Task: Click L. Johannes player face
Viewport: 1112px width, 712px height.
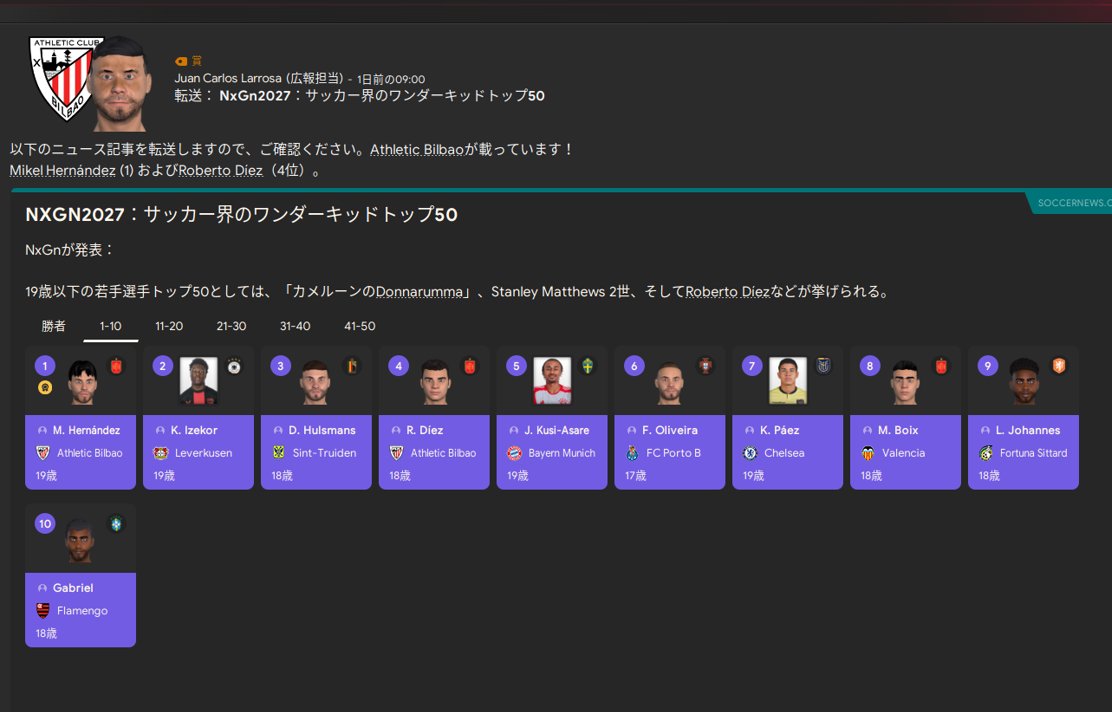Action: coord(1024,382)
